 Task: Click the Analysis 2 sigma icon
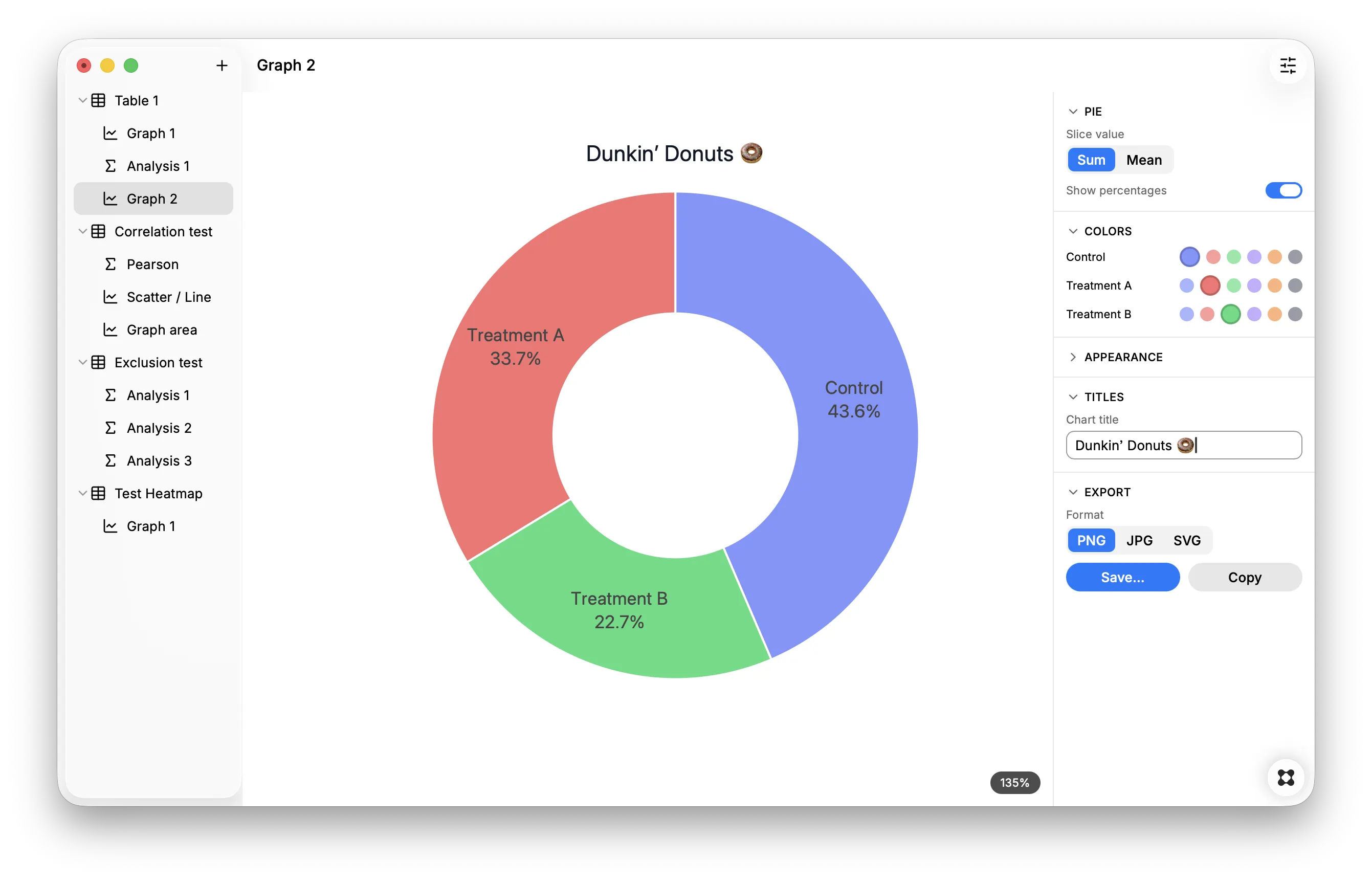coord(110,428)
